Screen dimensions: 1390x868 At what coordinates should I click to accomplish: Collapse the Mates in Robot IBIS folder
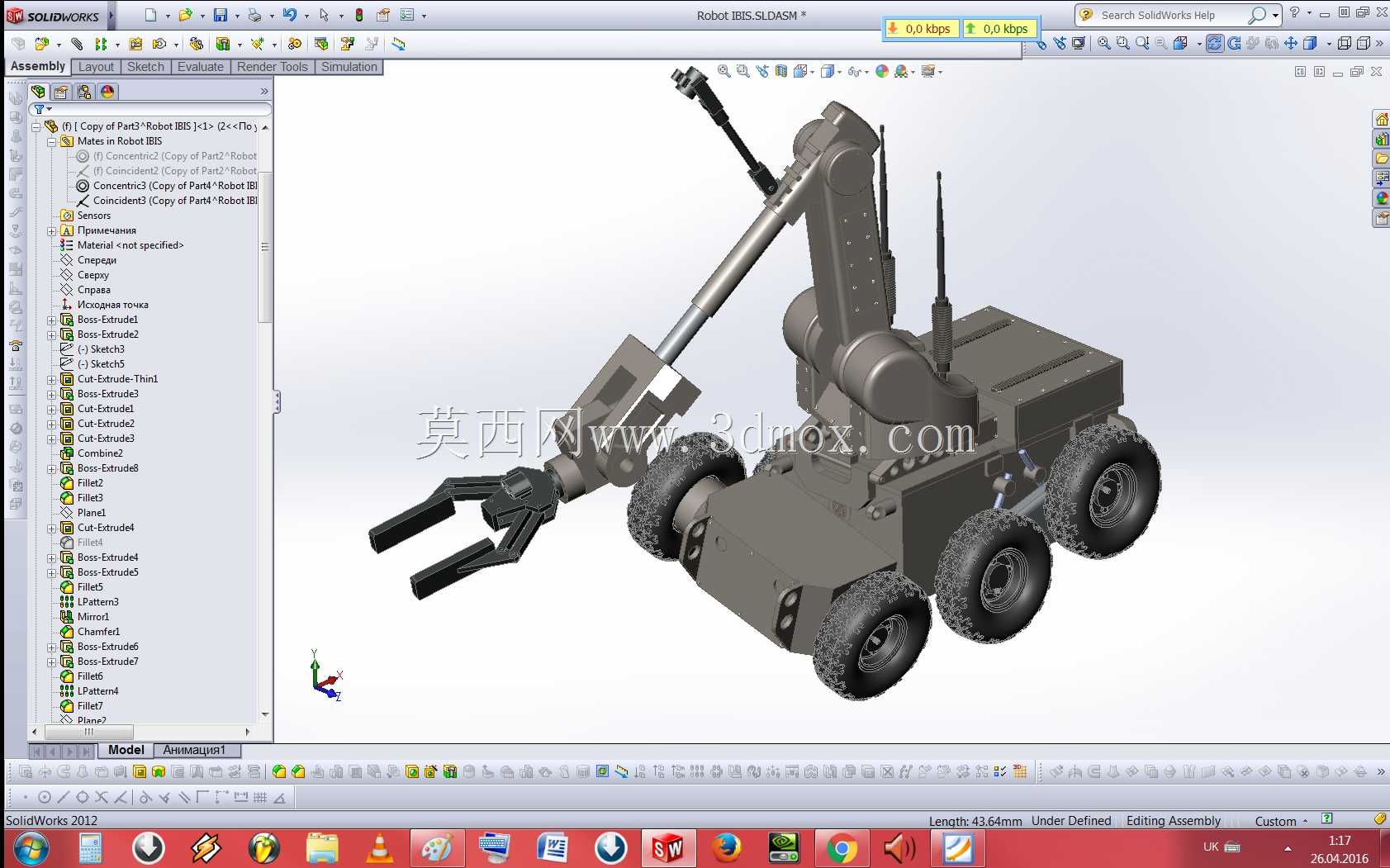tap(51, 142)
